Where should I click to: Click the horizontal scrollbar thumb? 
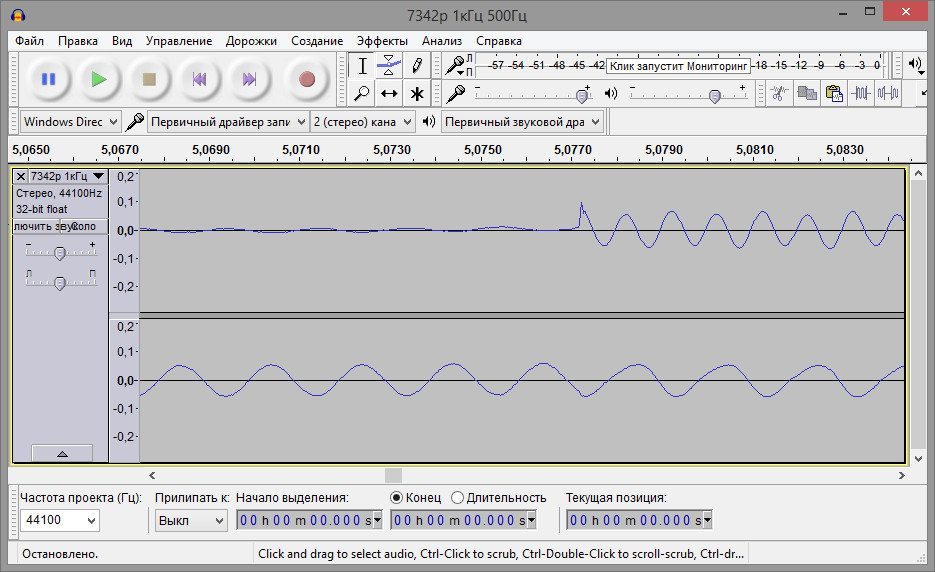pyautogui.click(x=393, y=475)
